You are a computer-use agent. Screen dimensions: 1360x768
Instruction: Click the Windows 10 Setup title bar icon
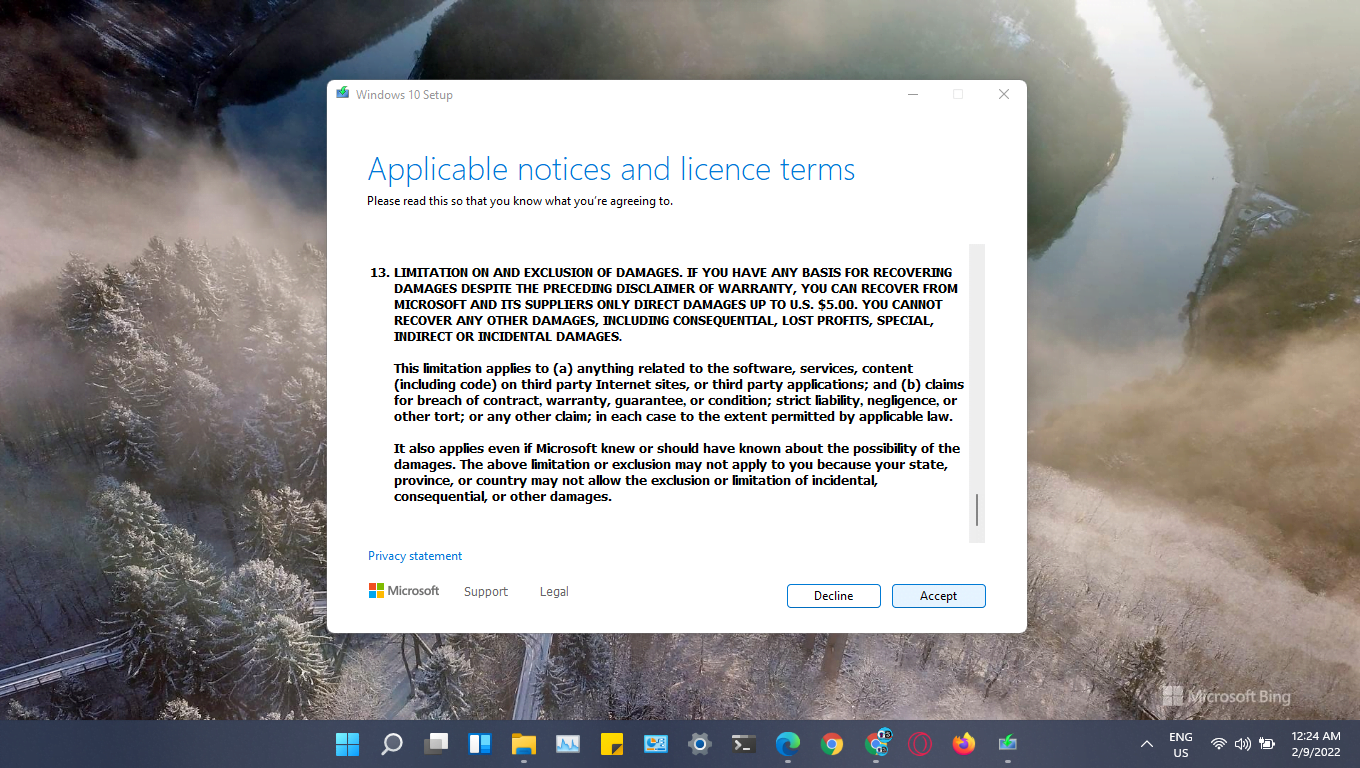(342, 94)
